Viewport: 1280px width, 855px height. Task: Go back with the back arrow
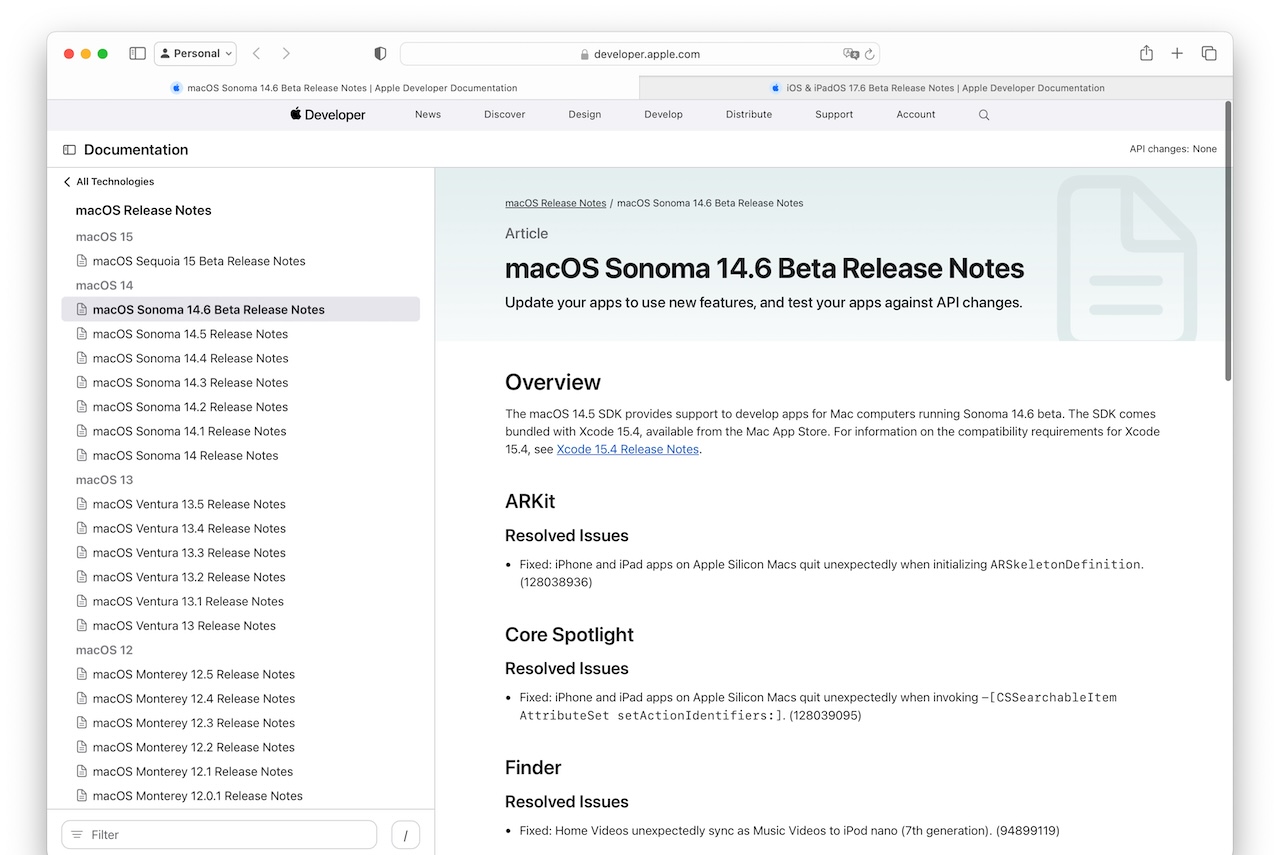coord(257,54)
